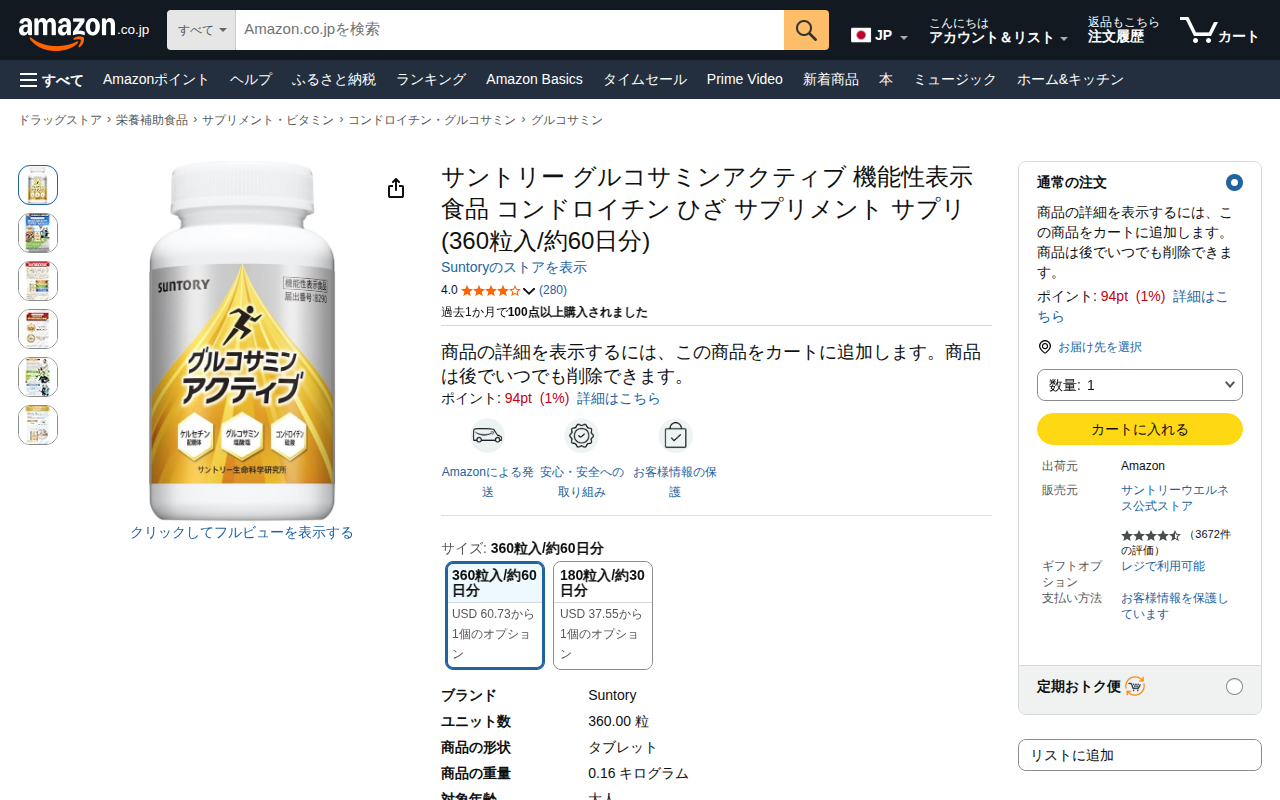Screen dimensions: 1280x800
Task: Choose the 360粒入/約60日分 size option
Action: pos(495,615)
